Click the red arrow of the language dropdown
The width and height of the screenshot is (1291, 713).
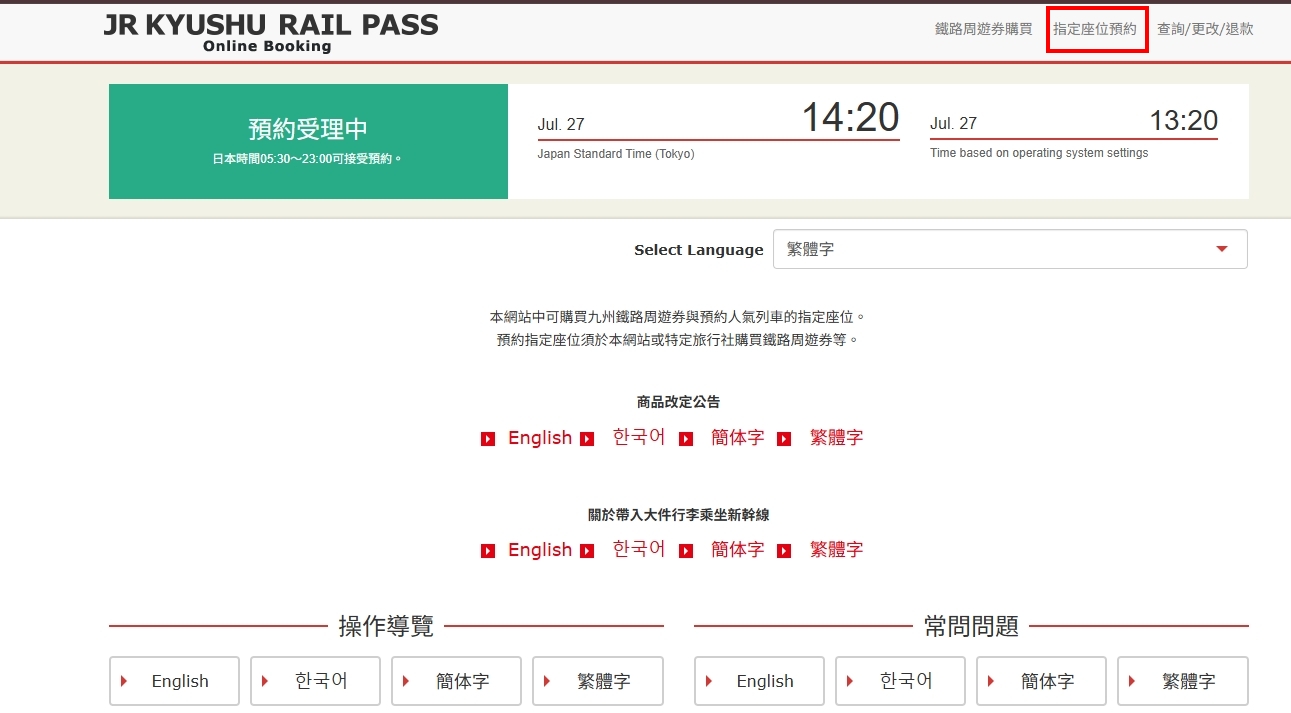point(1221,249)
